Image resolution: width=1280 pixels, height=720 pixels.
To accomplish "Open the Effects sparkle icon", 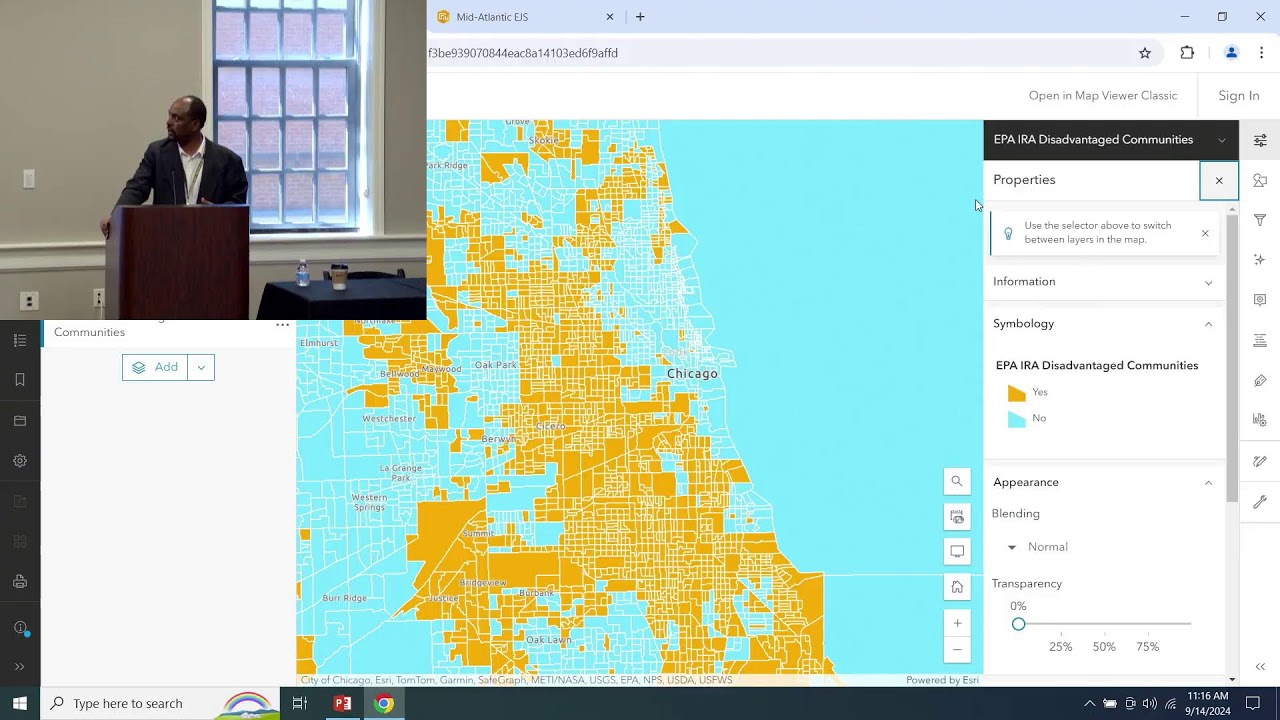I will pos(1260,260).
